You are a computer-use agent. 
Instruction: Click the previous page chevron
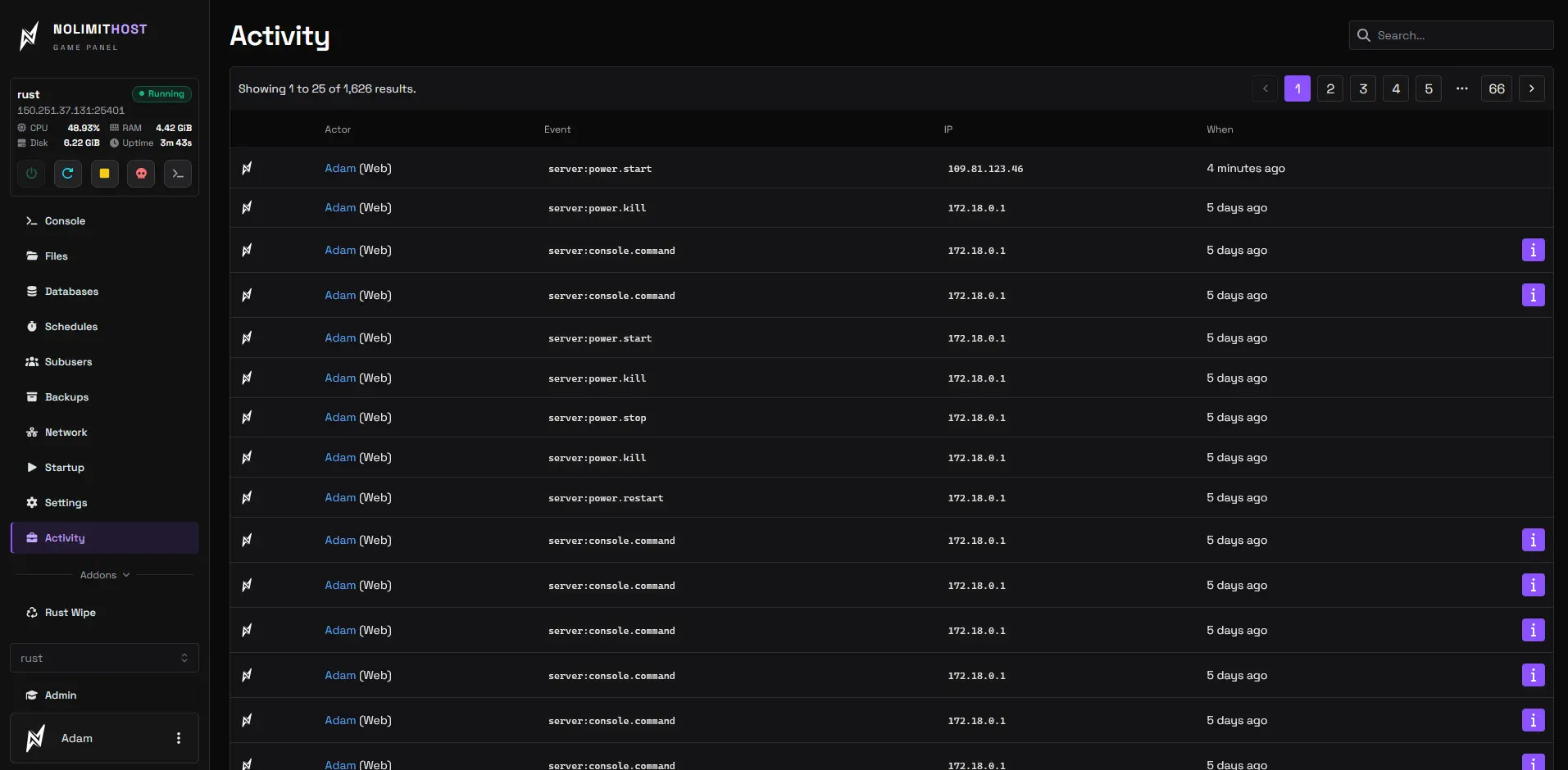tap(1265, 88)
